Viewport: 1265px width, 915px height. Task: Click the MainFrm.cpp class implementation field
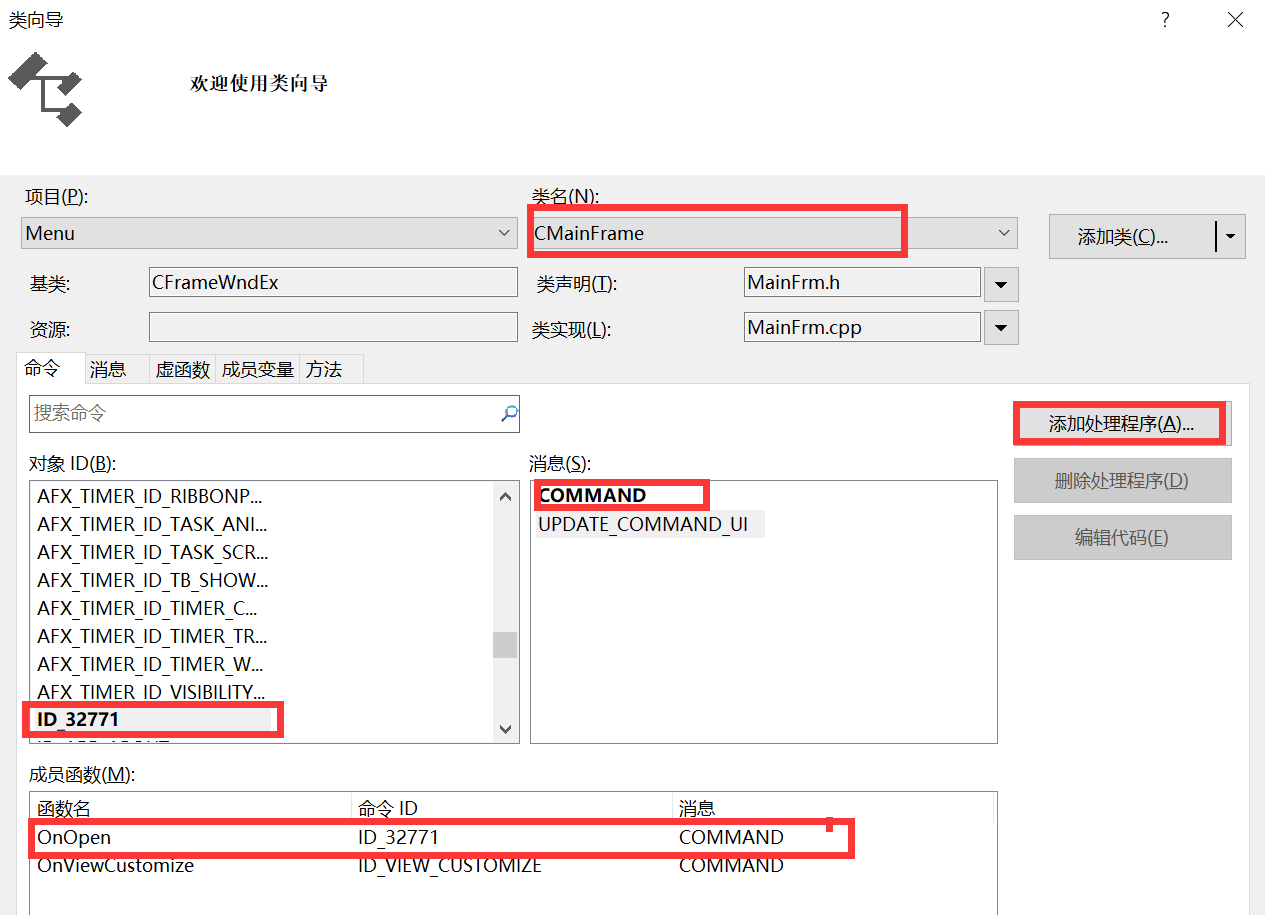(x=862, y=327)
